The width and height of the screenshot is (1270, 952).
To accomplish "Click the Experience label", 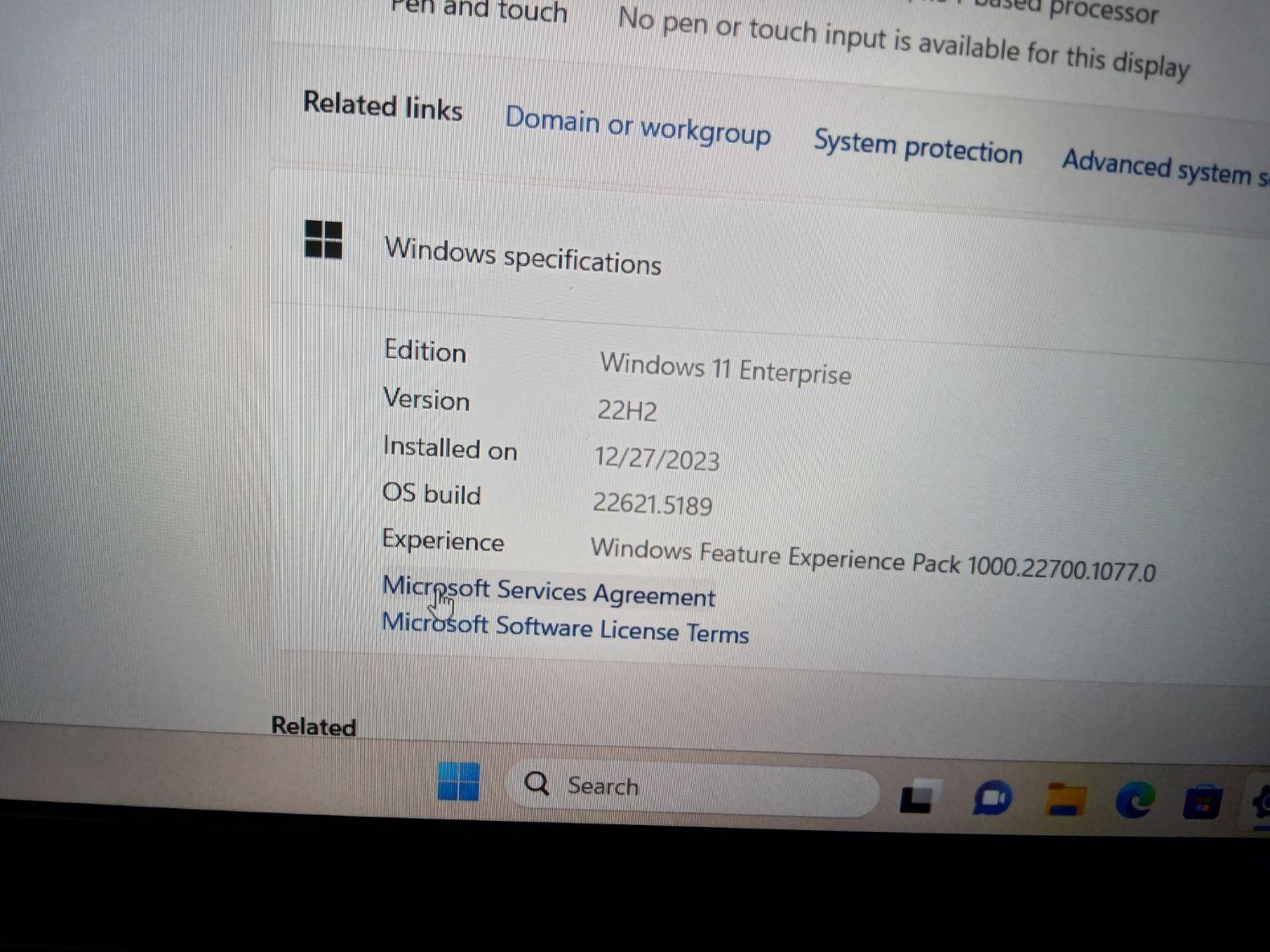I will 443,540.
